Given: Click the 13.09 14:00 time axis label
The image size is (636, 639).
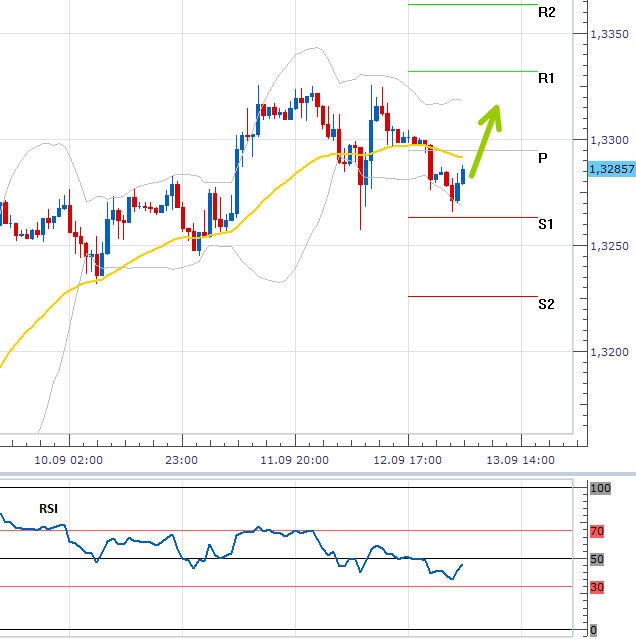Looking at the screenshot, I should pos(521,460).
